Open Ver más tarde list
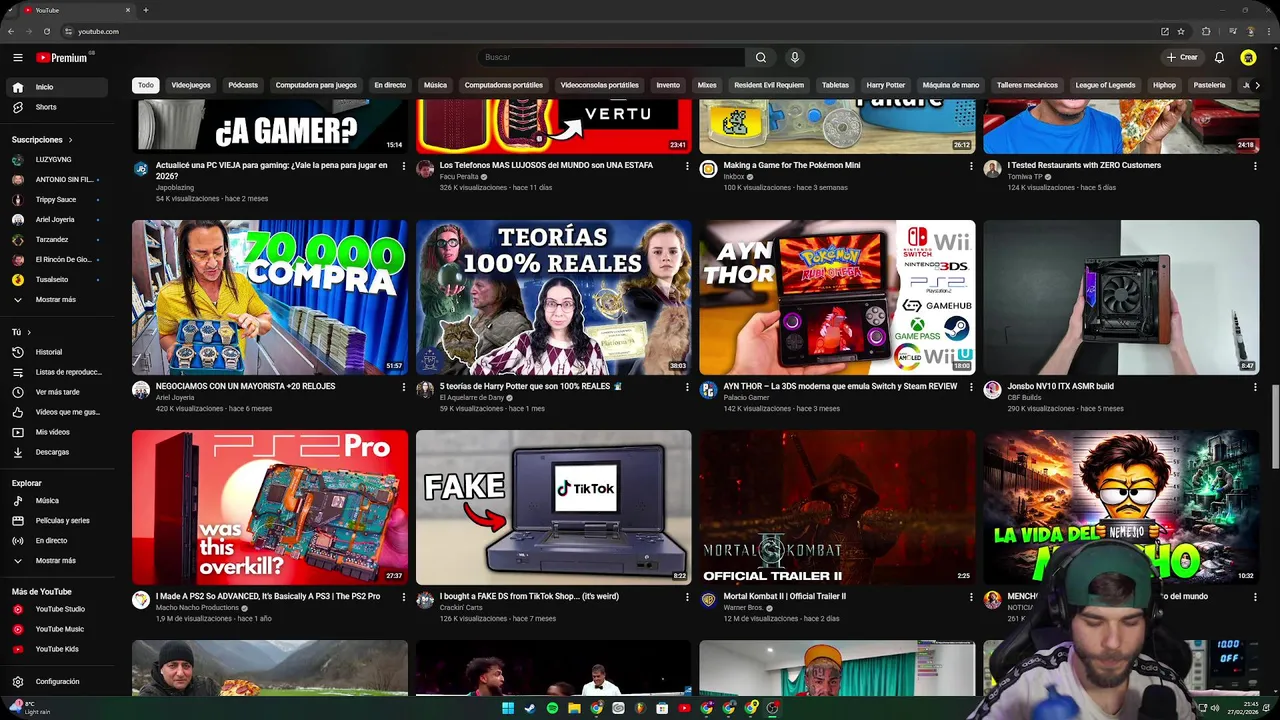The image size is (1280, 720). (x=57, y=392)
